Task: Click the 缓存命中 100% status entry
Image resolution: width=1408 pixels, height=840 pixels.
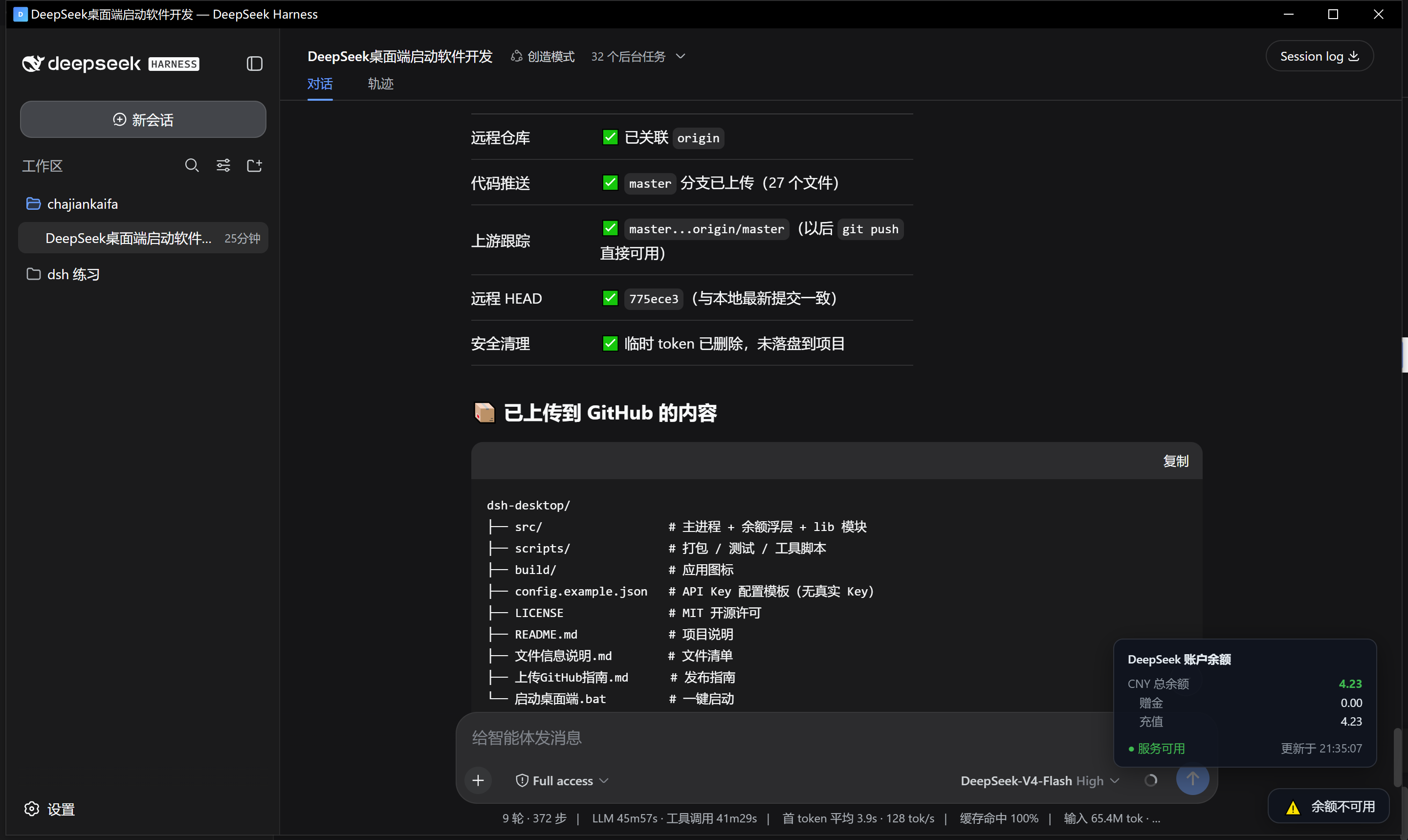Action: (x=999, y=818)
